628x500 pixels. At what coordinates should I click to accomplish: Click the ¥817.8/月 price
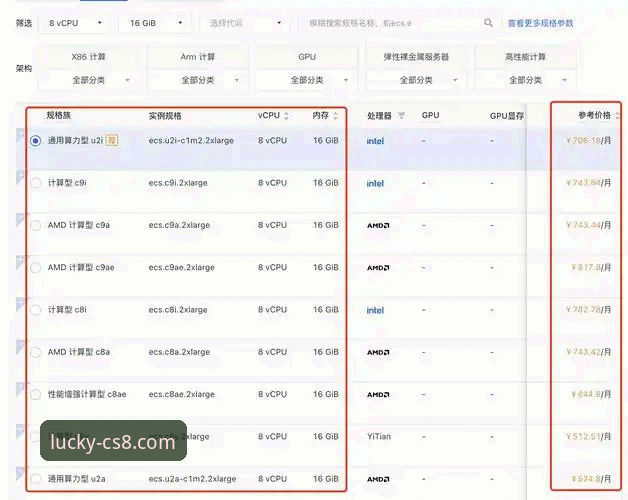[x=591, y=267]
